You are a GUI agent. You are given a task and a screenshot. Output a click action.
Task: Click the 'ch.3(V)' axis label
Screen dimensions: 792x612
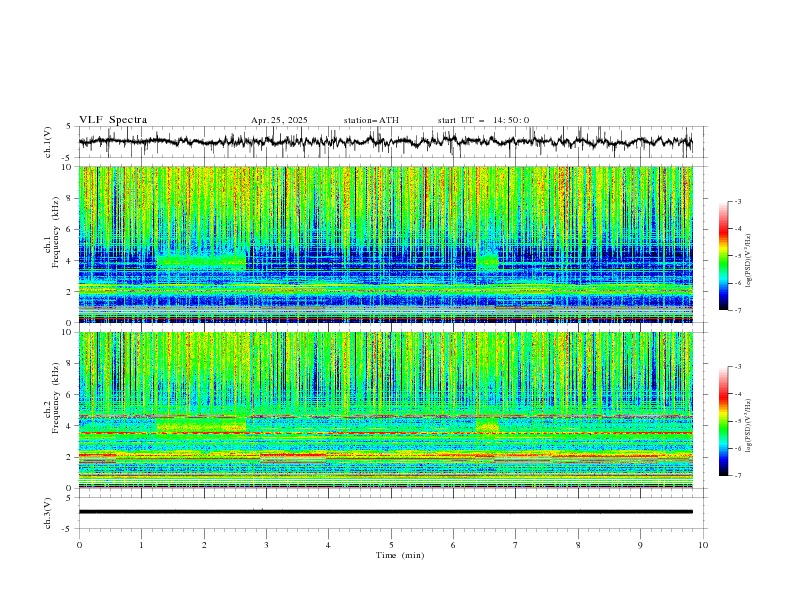(x=48, y=513)
